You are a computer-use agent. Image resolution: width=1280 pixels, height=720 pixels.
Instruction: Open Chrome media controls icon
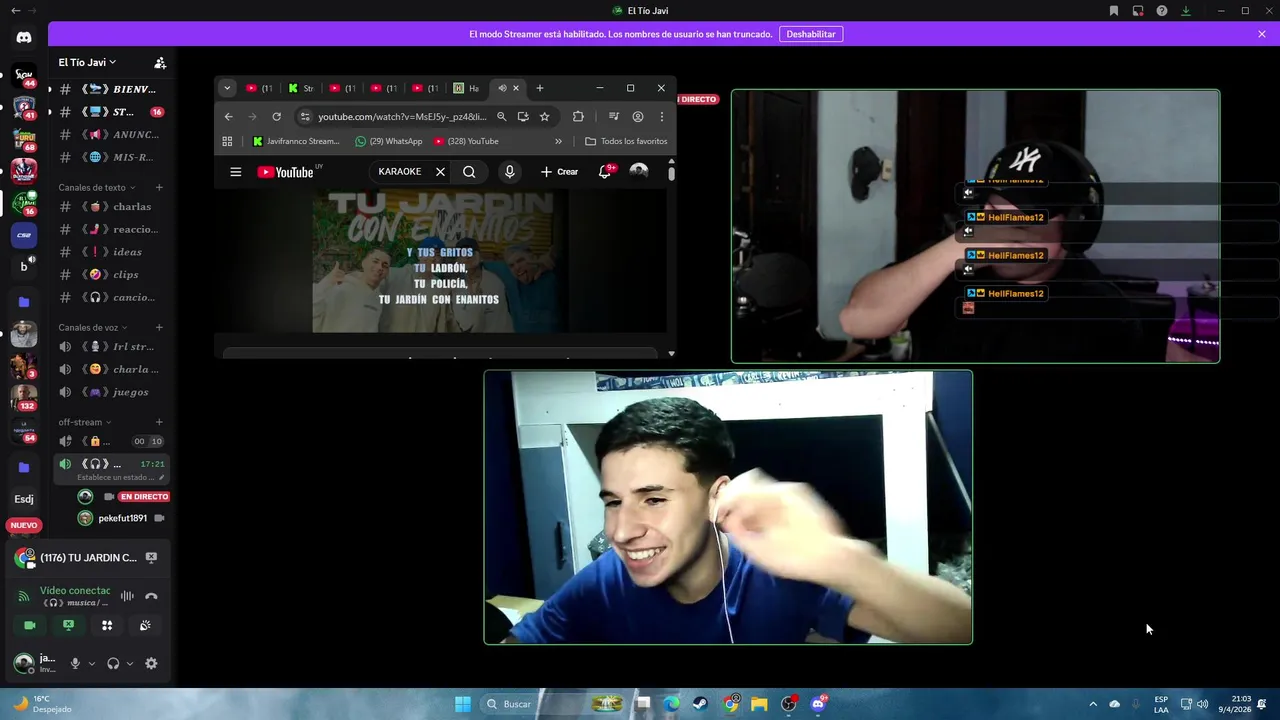pyautogui.click(x=614, y=116)
